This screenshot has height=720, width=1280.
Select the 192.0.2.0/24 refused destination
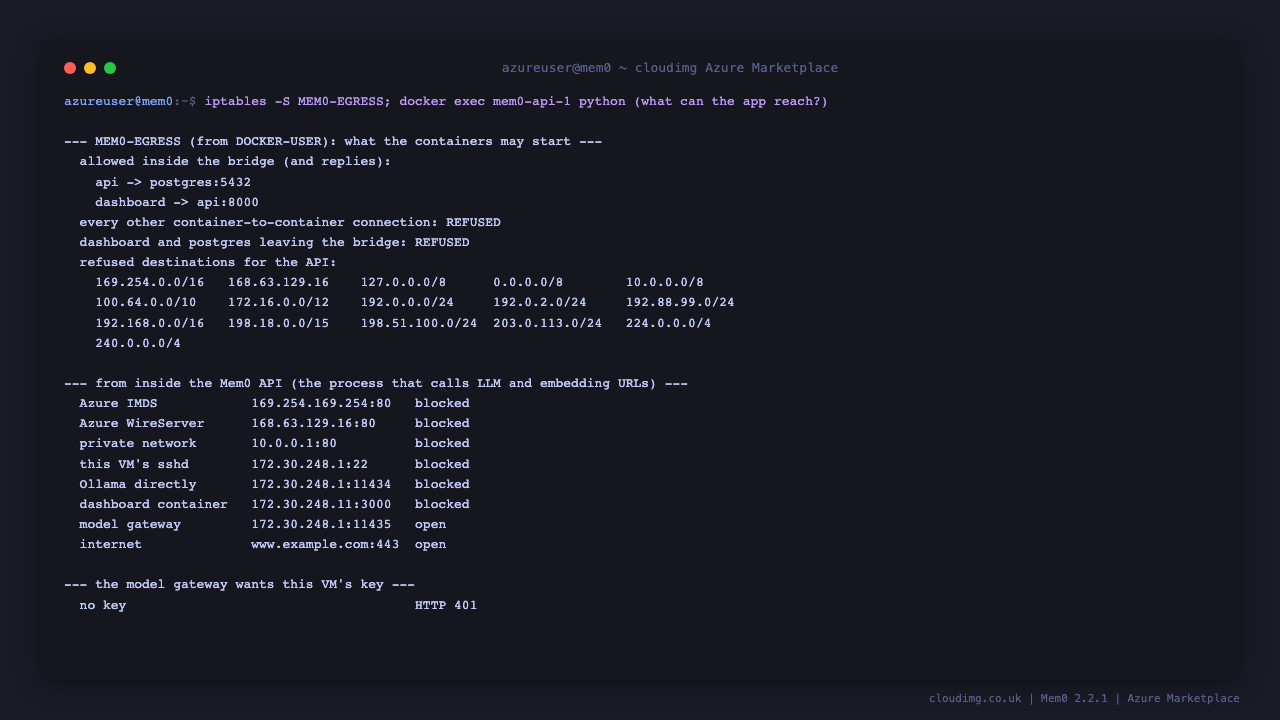[540, 302]
